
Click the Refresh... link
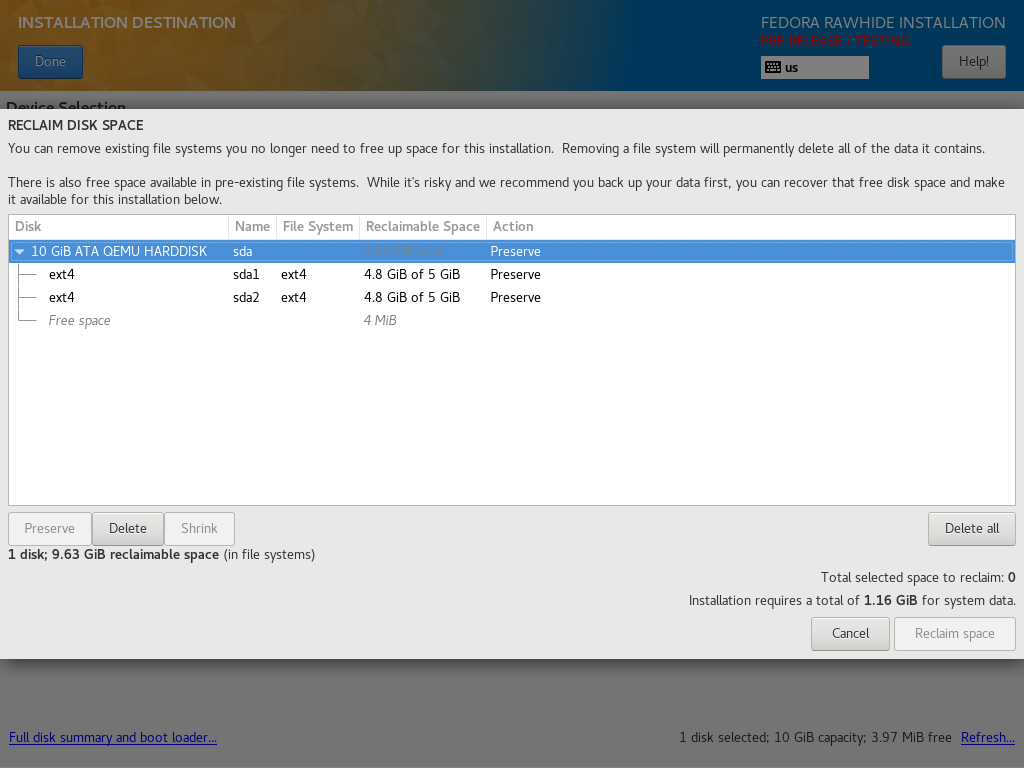(x=987, y=737)
